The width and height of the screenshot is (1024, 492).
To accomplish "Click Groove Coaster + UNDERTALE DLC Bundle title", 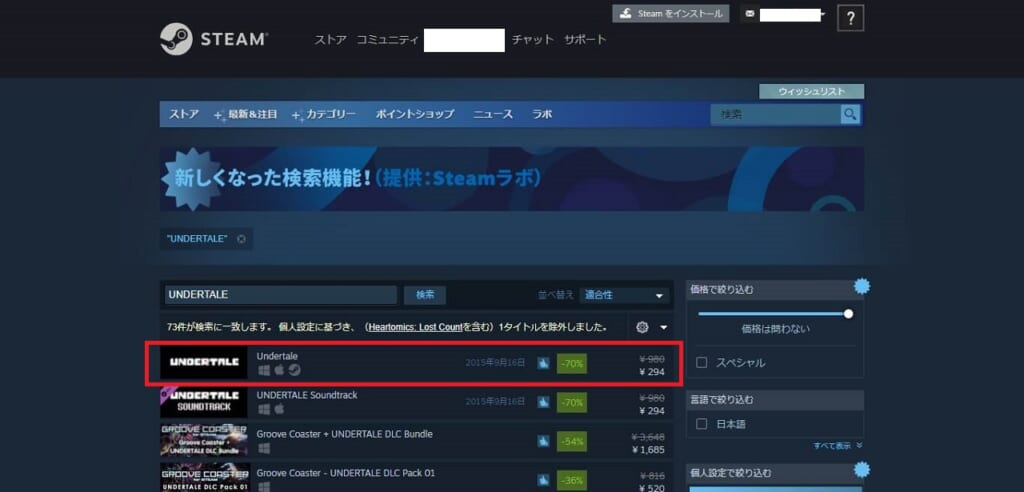I will 345,434.
